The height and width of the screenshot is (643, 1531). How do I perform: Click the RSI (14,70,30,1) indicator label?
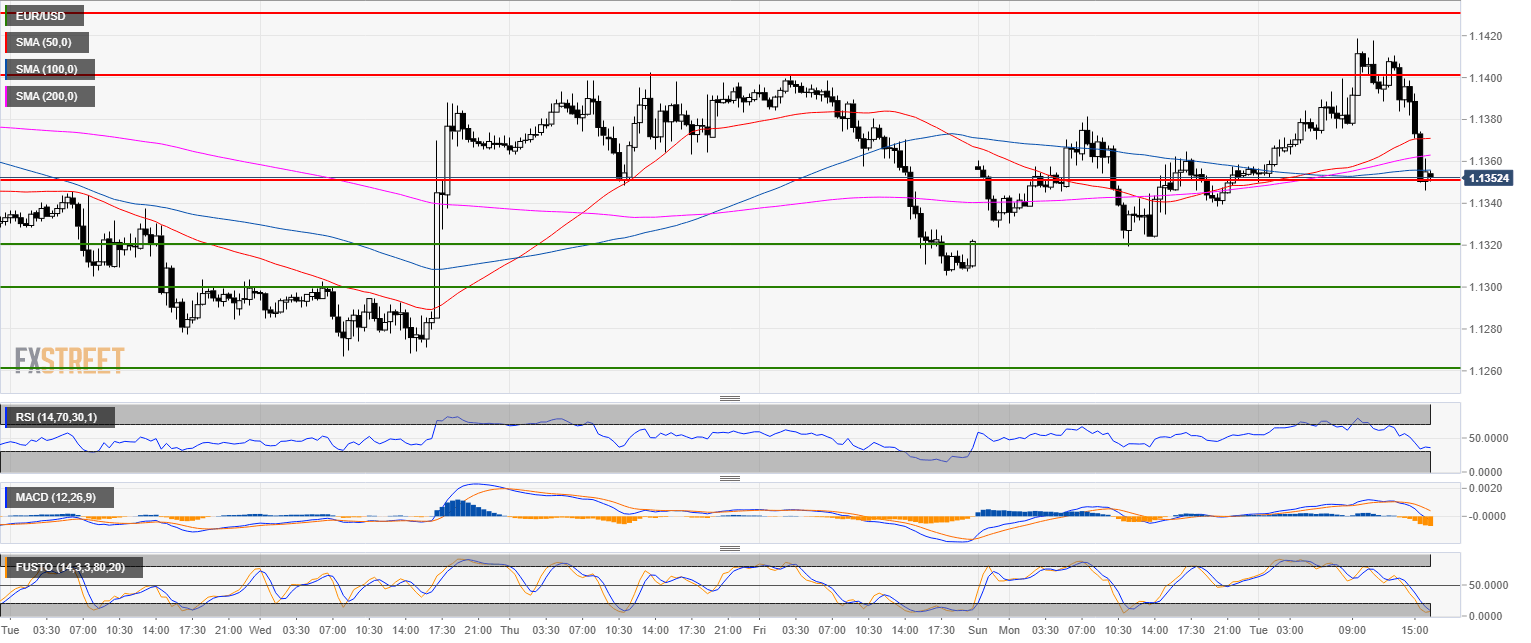58,416
